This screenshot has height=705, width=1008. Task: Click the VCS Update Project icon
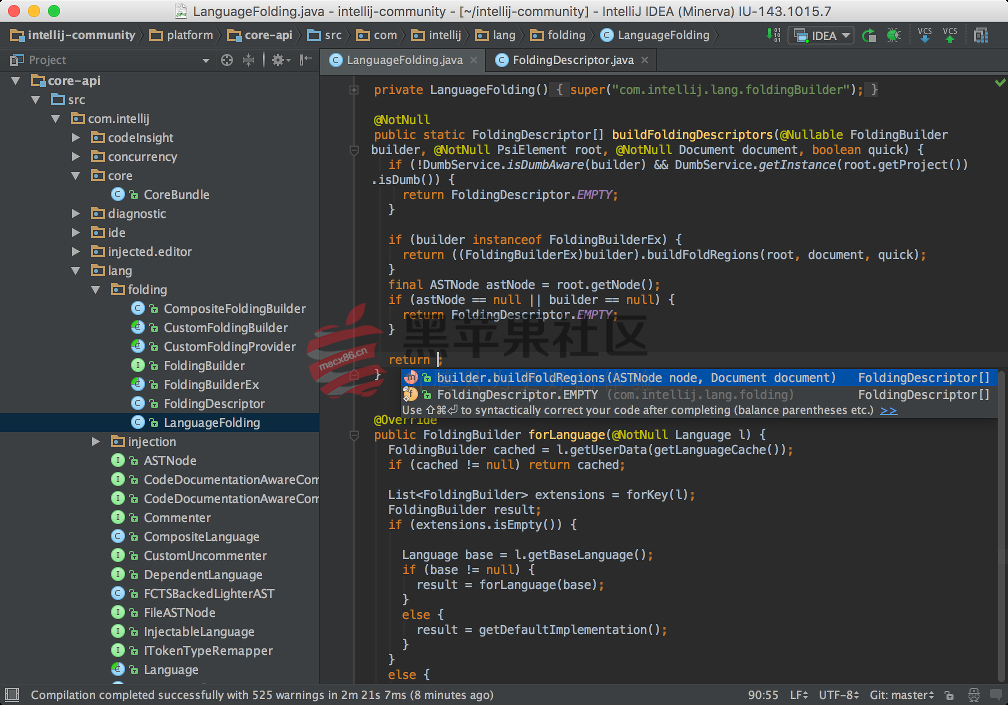[x=924, y=35]
